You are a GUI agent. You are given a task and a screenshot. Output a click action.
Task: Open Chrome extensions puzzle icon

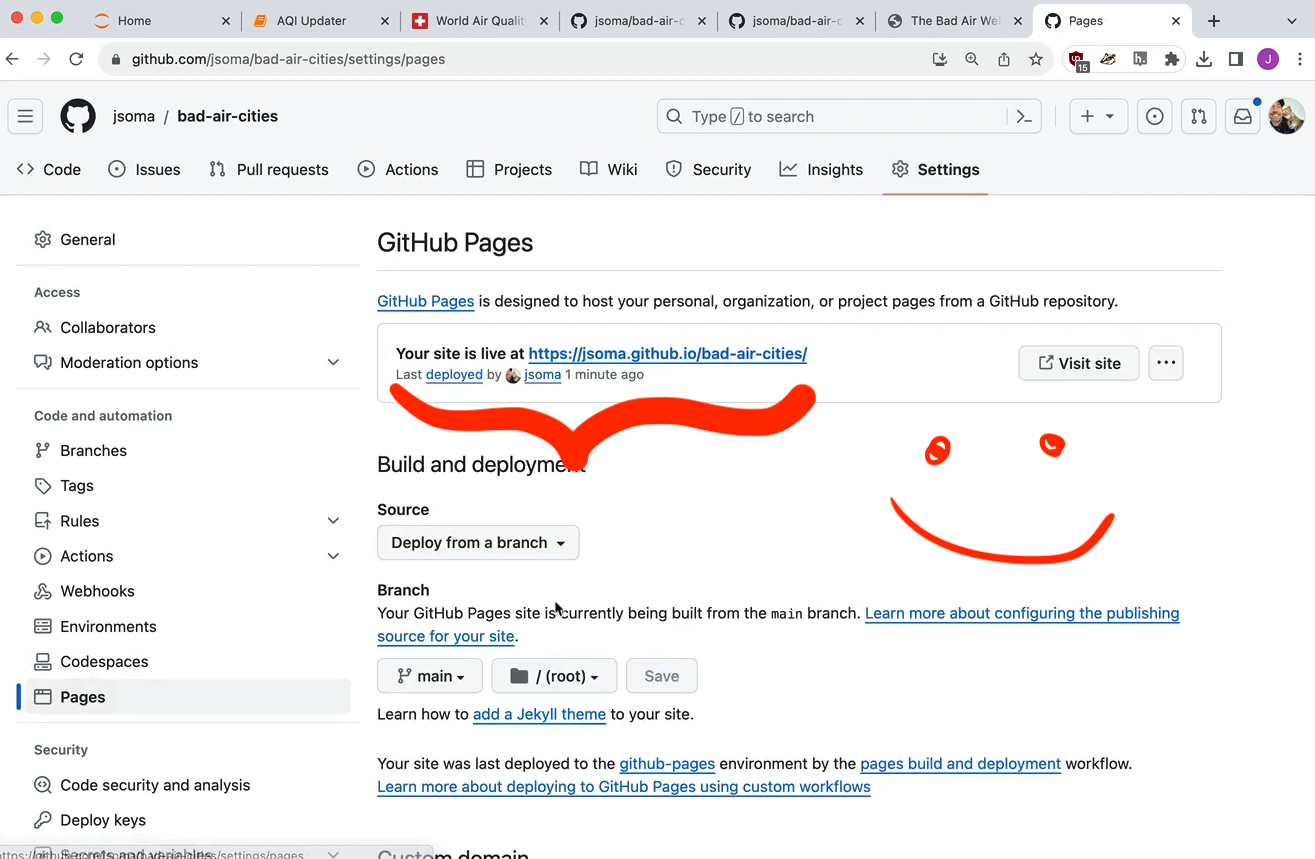coord(1172,59)
